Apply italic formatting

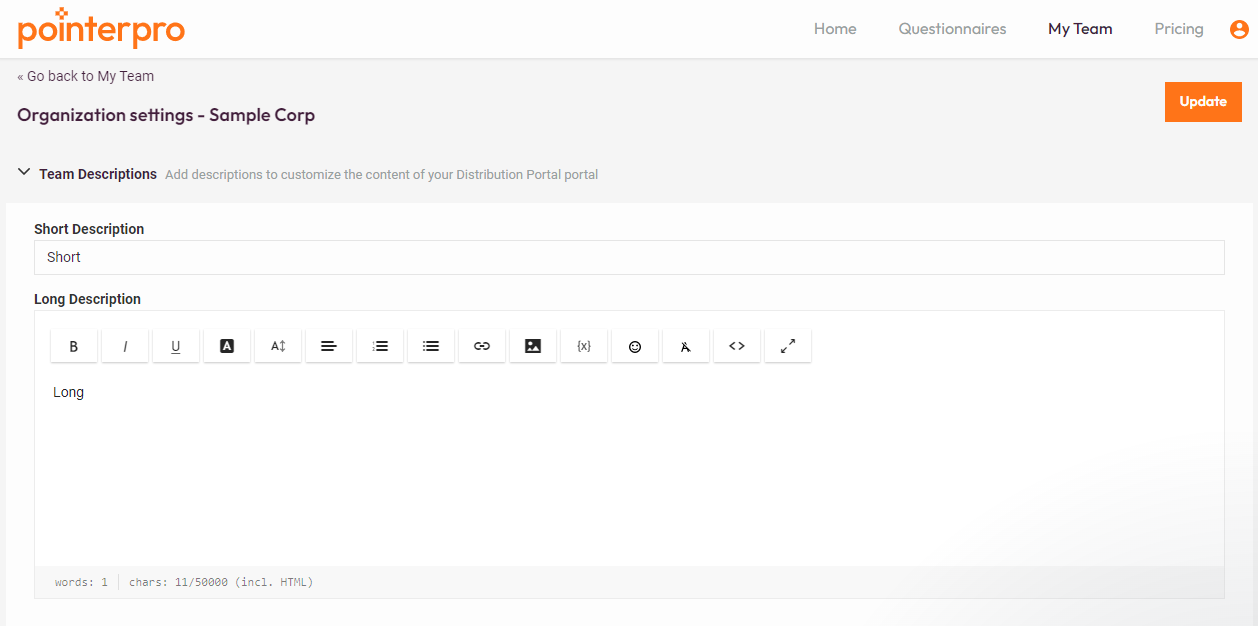(x=124, y=345)
